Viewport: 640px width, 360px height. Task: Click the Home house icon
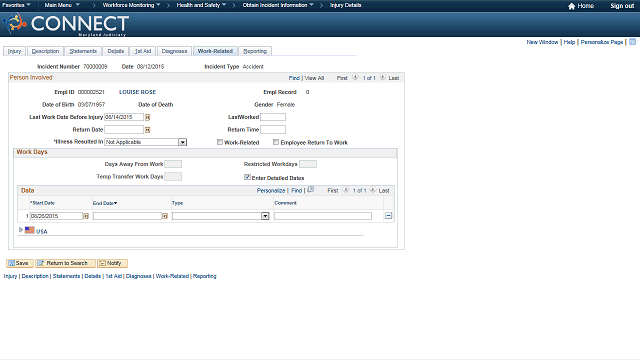(571, 6)
